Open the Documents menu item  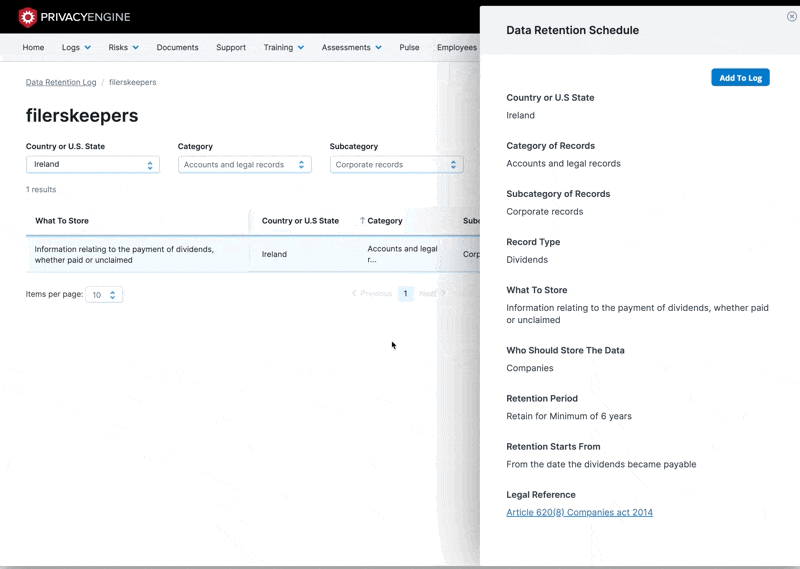coord(178,47)
